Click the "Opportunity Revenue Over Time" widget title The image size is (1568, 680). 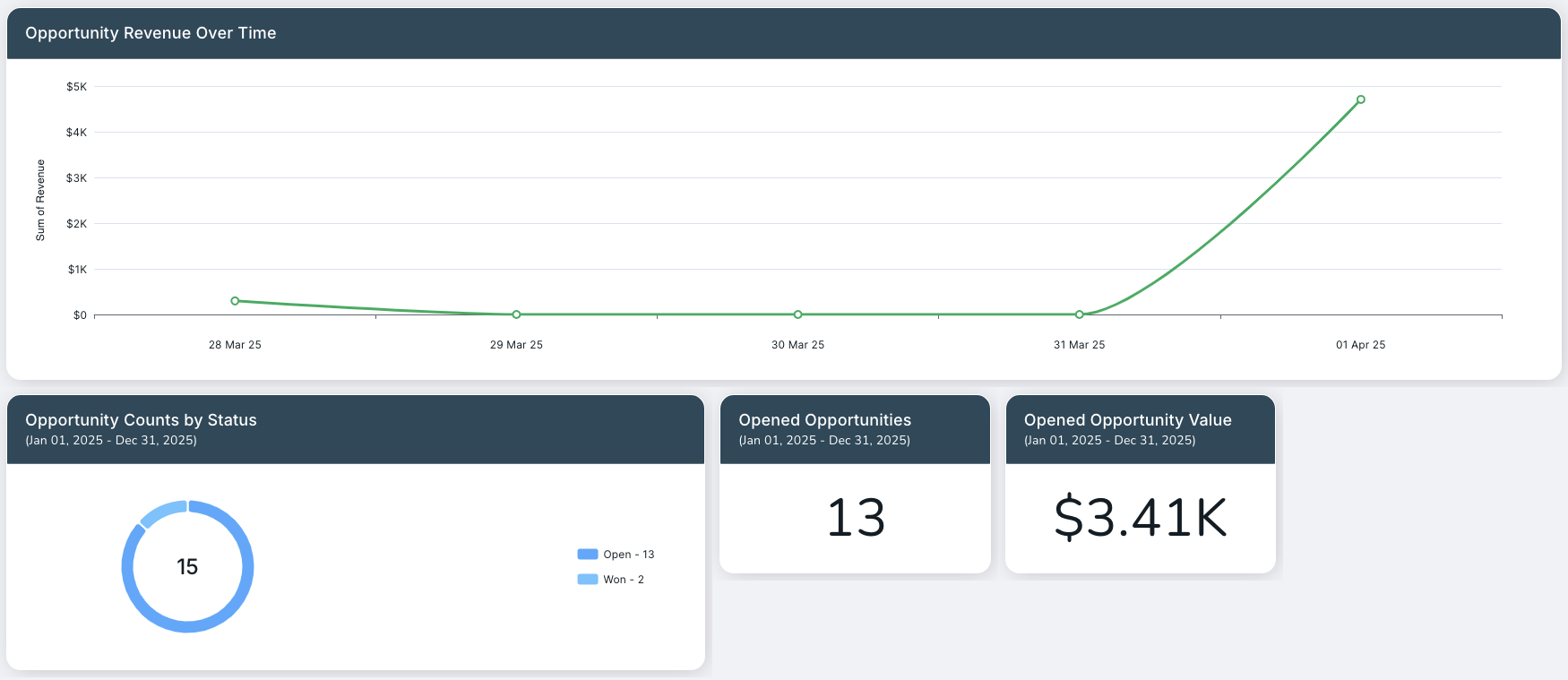pos(151,33)
